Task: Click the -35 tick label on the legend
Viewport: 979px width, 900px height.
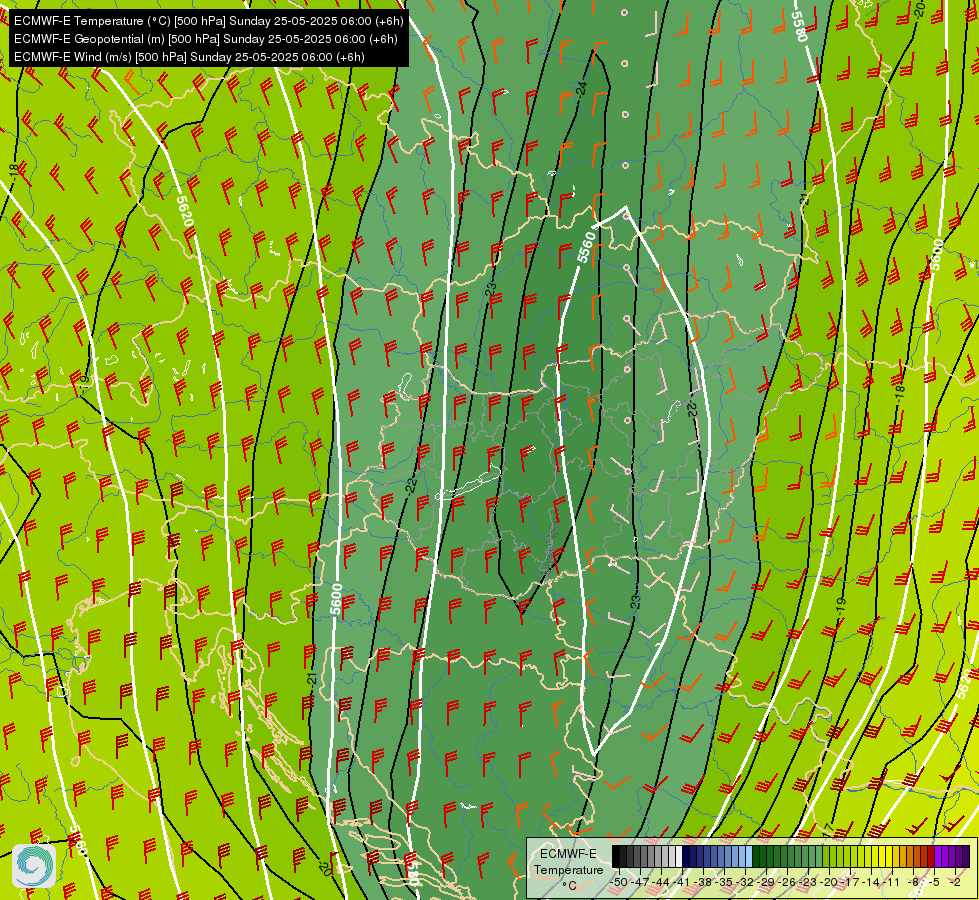Action: pyautogui.click(x=724, y=882)
